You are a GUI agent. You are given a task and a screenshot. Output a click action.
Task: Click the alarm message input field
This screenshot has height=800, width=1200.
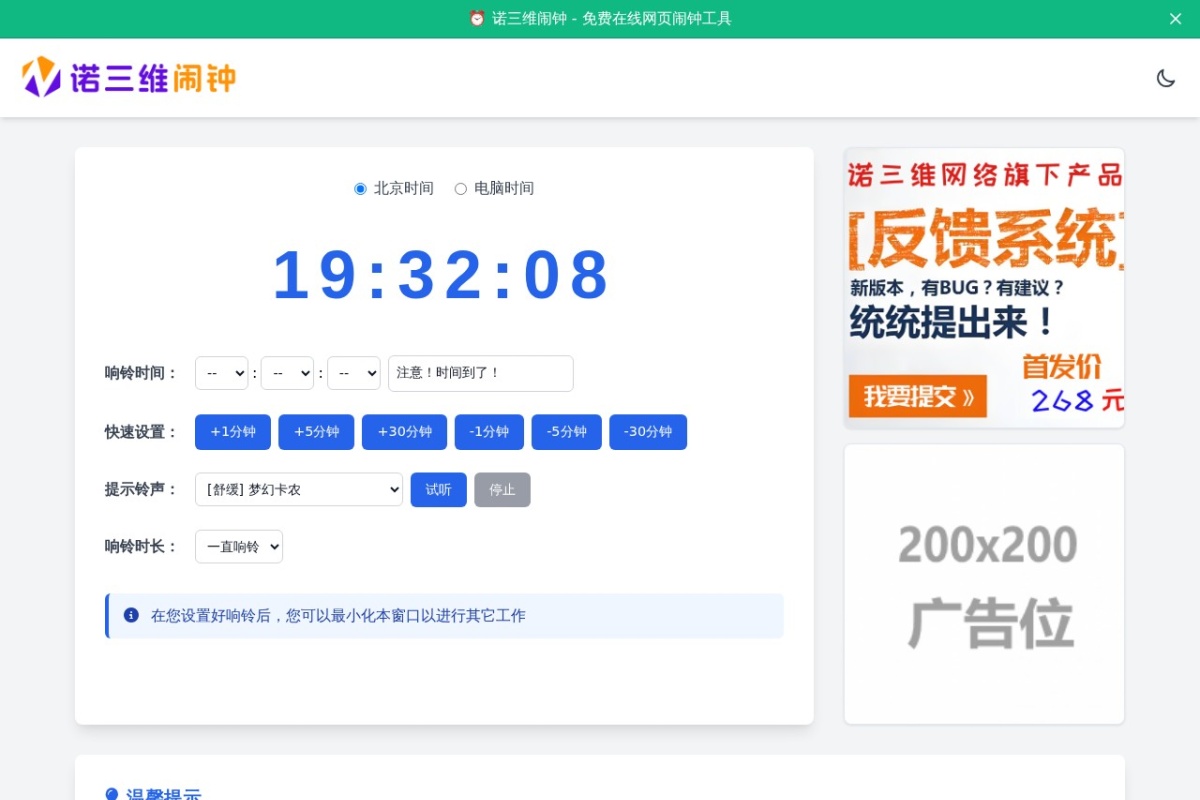click(480, 373)
